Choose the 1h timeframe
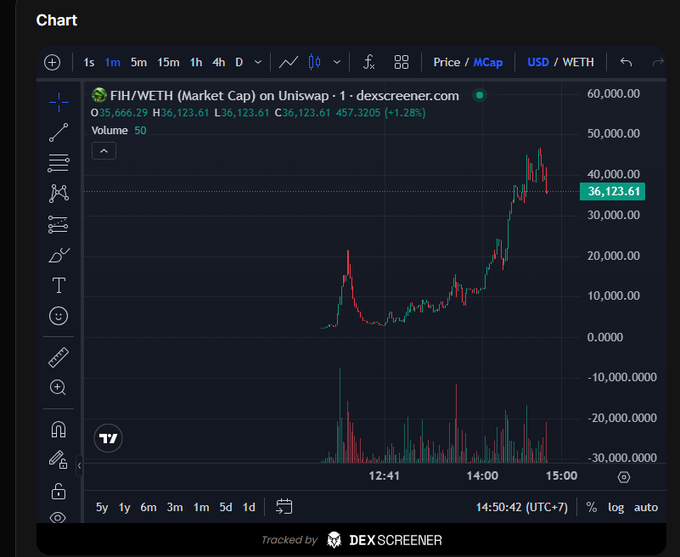 pos(196,62)
